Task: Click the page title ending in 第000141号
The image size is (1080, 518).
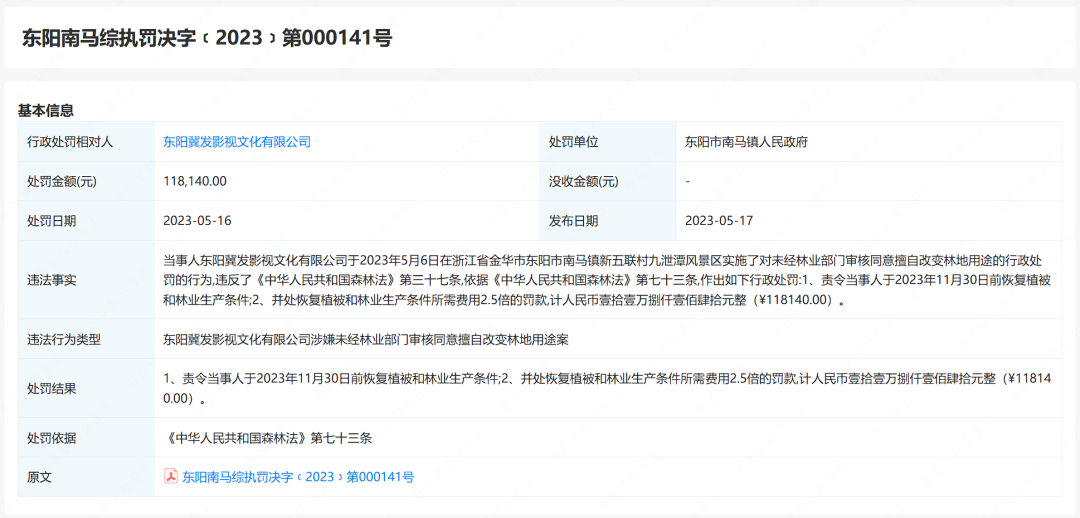Action: coord(207,38)
